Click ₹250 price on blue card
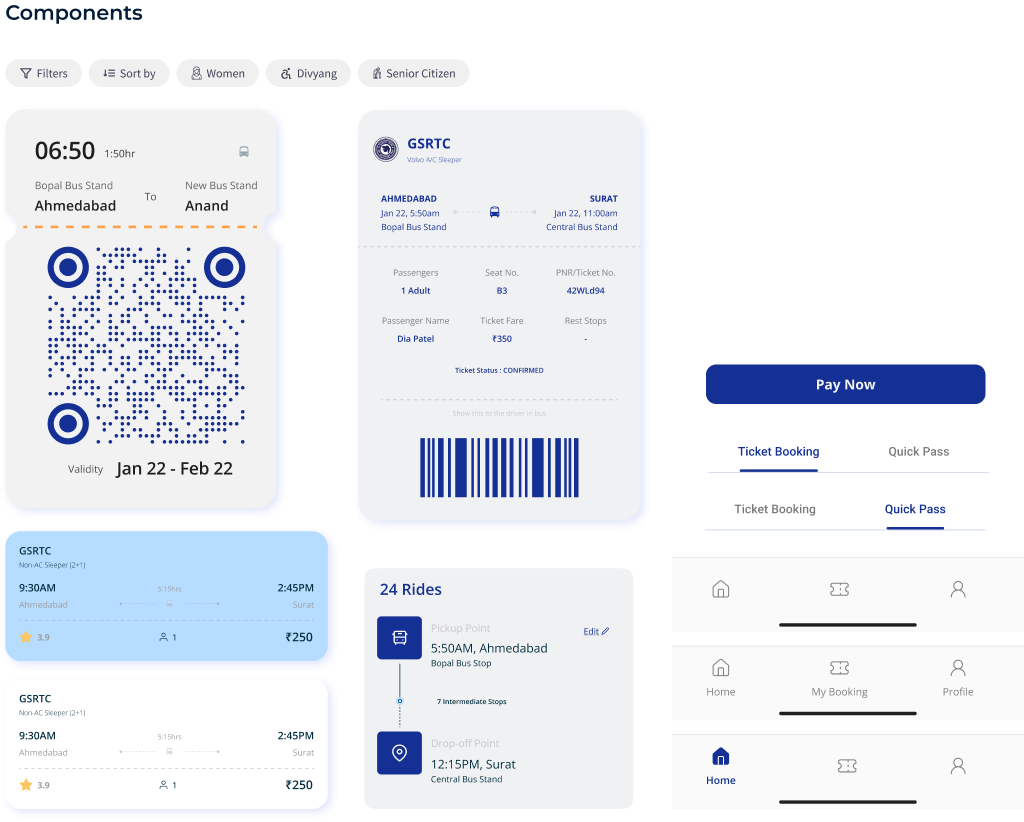This screenshot has width=1024, height=822. point(299,637)
